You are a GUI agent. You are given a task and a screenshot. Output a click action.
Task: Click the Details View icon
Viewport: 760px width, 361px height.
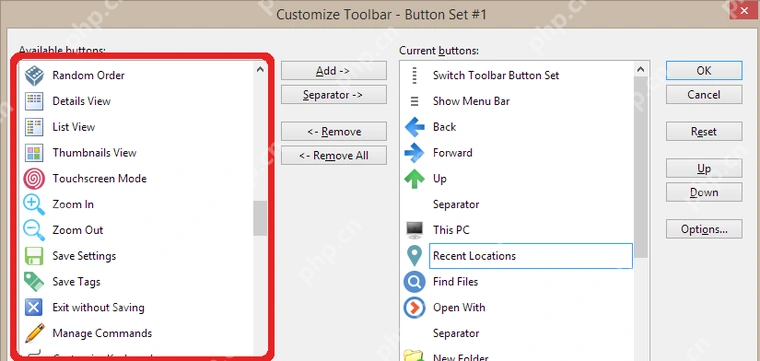(34, 101)
